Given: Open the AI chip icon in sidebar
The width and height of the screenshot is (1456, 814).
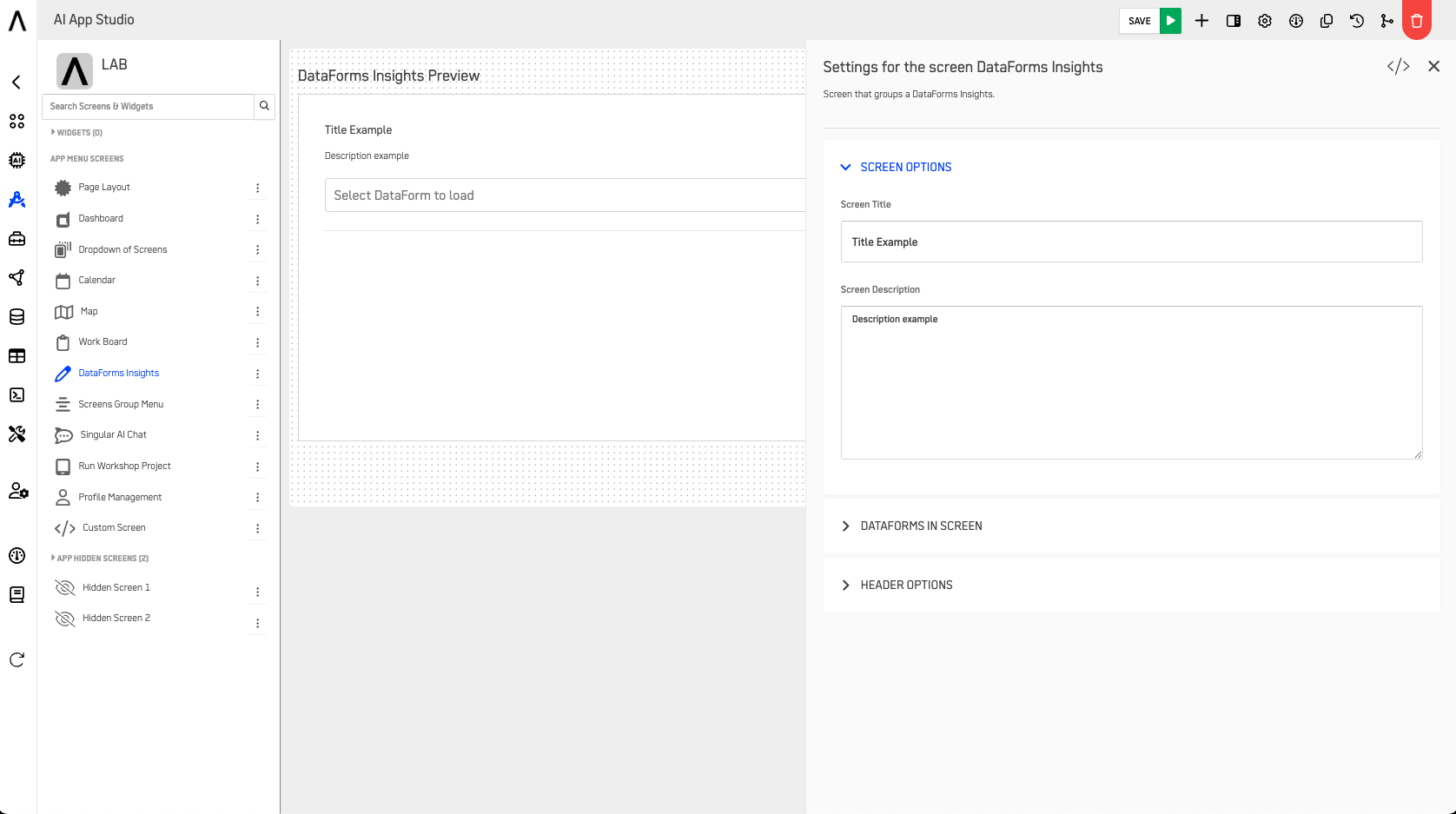Looking at the screenshot, I should click(17, 161).
